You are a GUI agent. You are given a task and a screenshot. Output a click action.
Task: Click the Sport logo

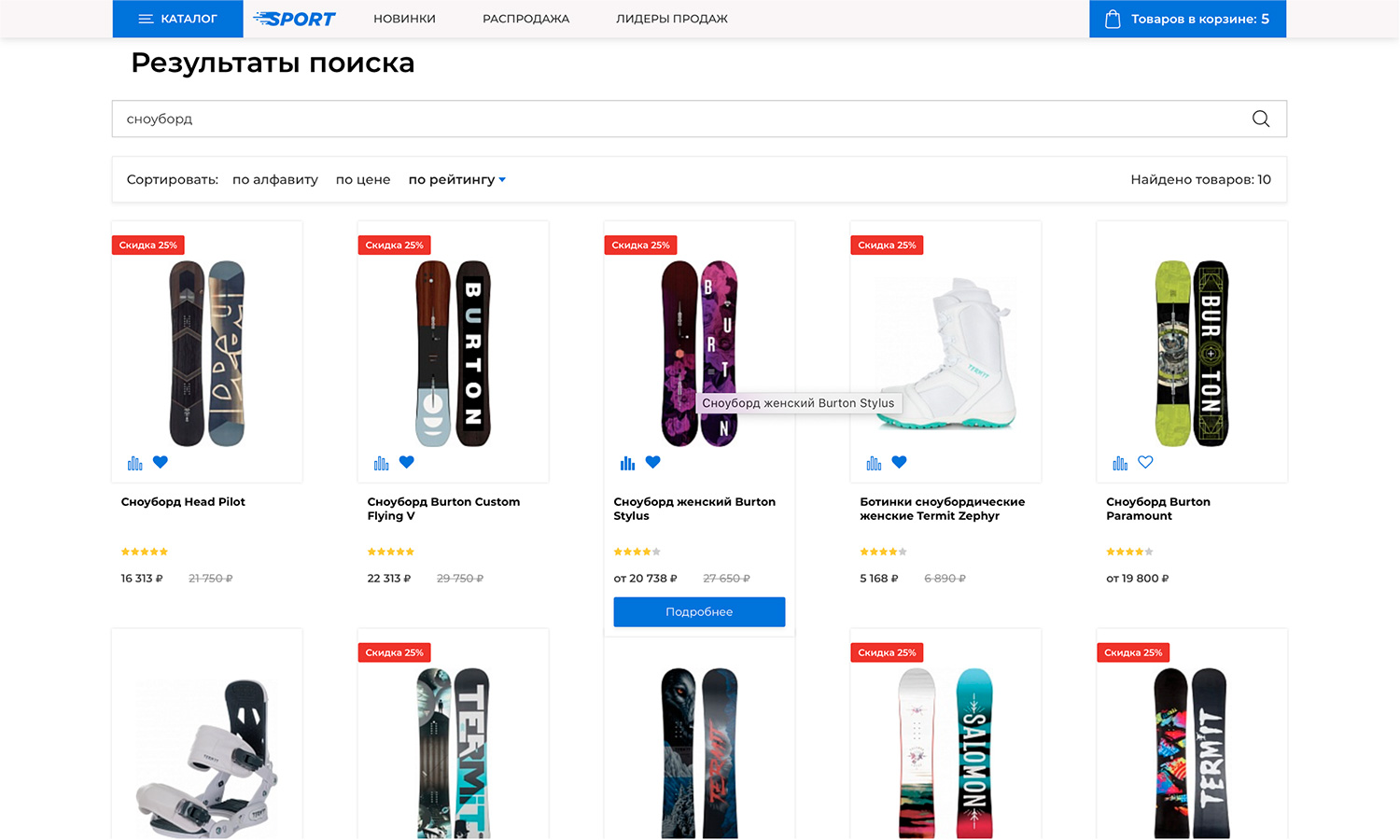point(294,19)
